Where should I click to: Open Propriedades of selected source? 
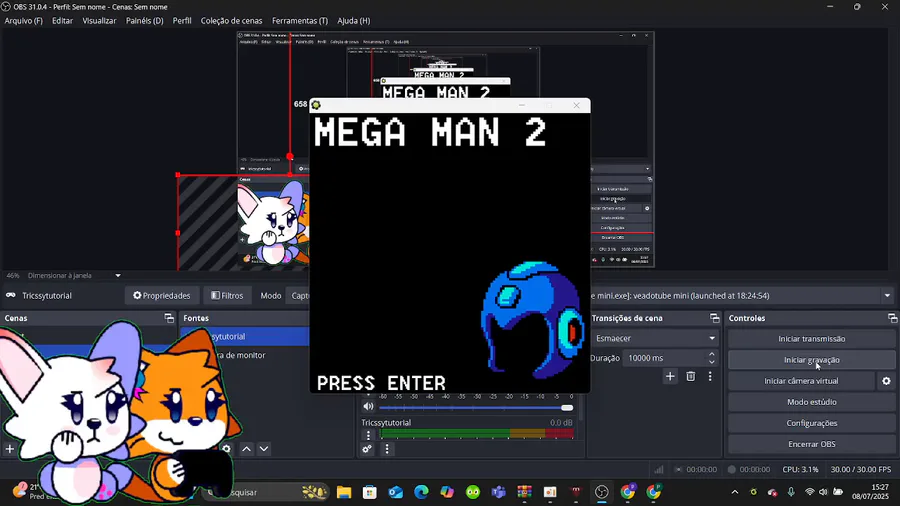[162, 295]
